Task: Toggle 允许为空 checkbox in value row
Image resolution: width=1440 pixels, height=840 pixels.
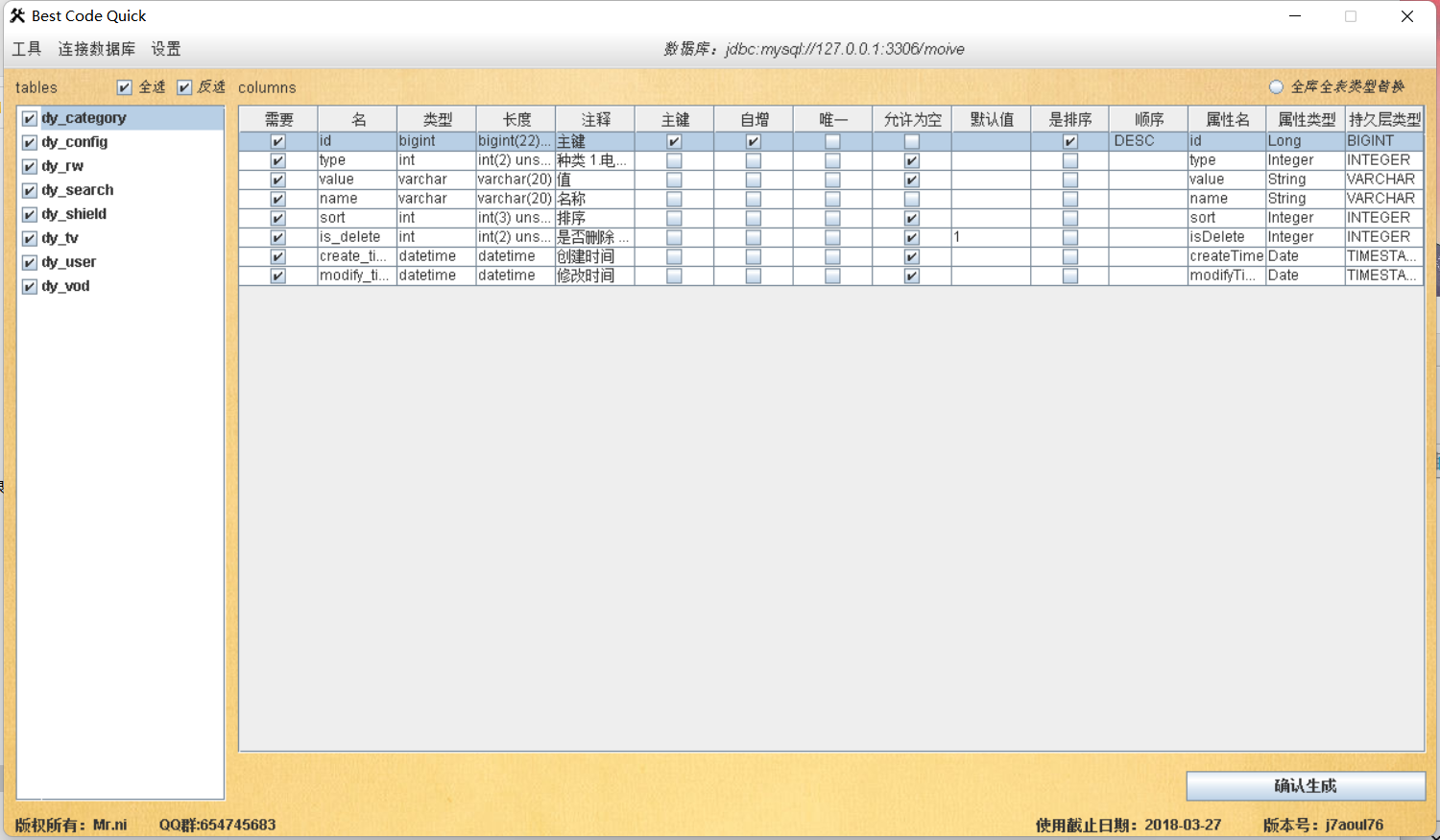Action: (x=912, y=180)
